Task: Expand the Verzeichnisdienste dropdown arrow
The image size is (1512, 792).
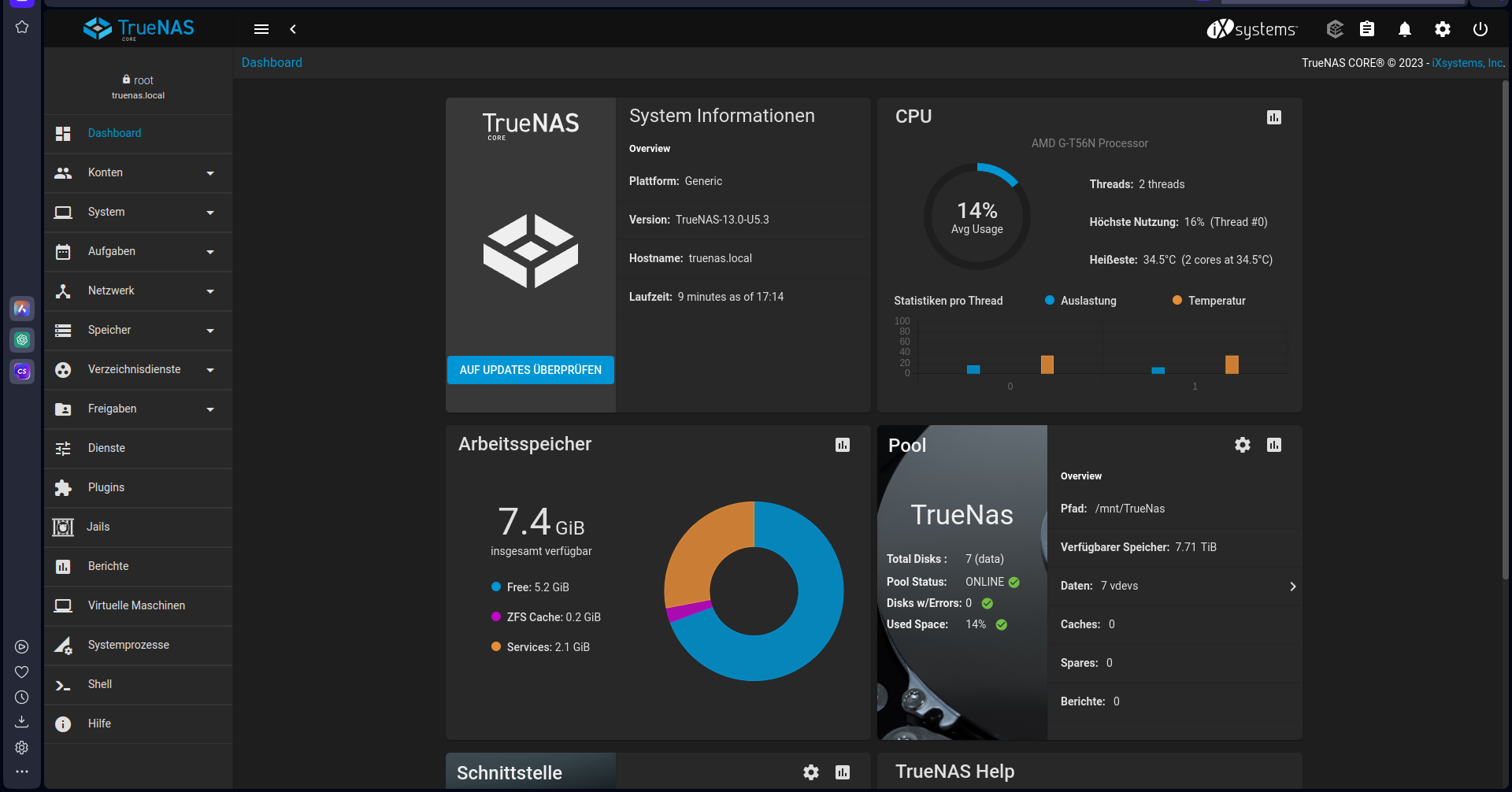Action: click(x=210, y=370)
